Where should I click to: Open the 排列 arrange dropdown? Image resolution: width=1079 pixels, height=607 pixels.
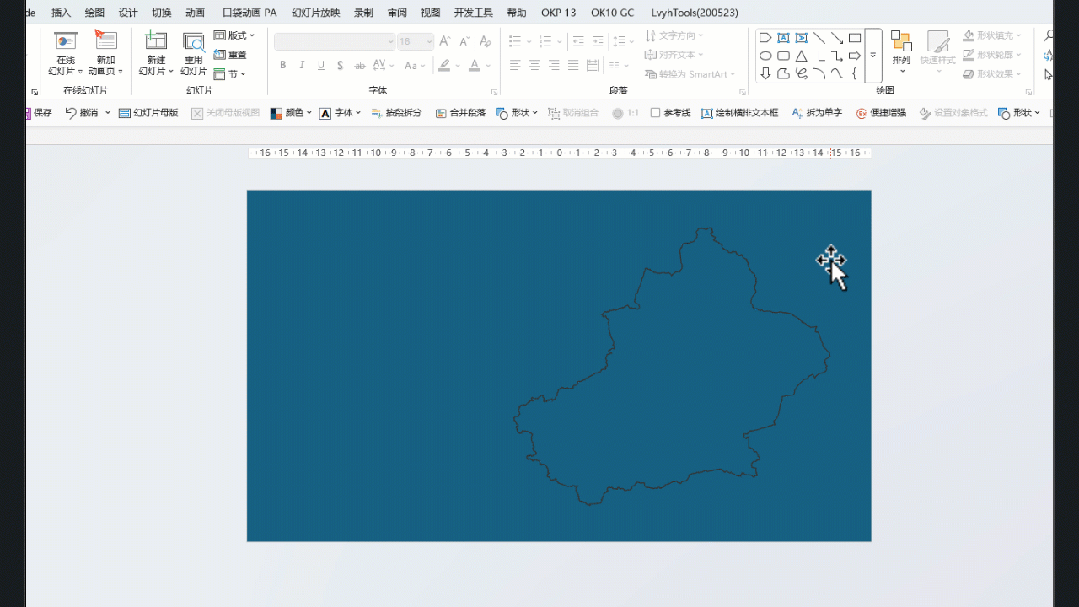tap(901, 52)
